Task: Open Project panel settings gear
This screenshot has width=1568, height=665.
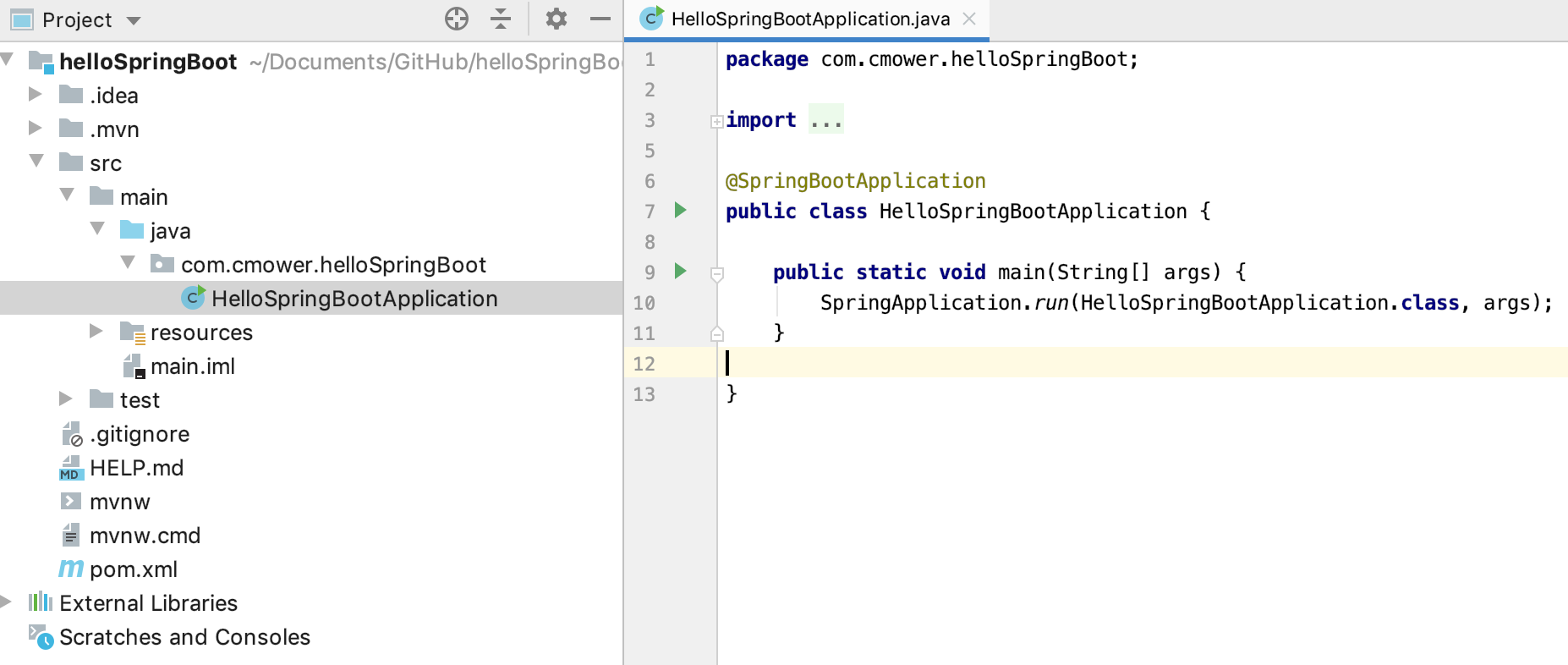Action: point(556,19)
